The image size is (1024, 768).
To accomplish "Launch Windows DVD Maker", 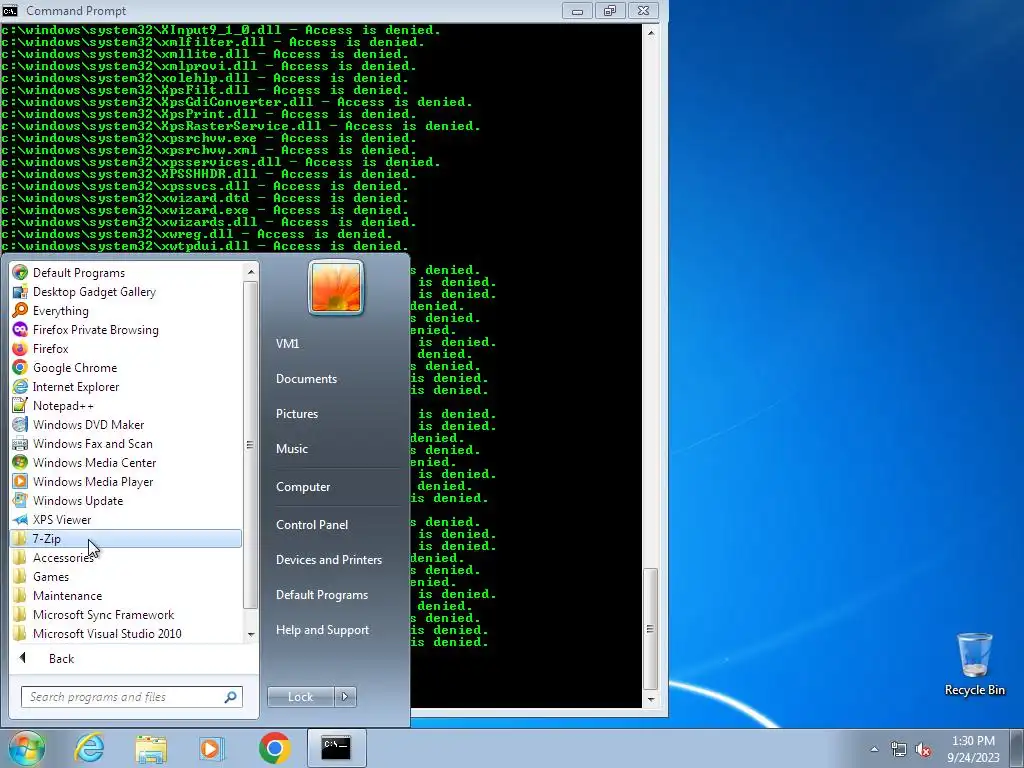I will (x=88, y=424).
